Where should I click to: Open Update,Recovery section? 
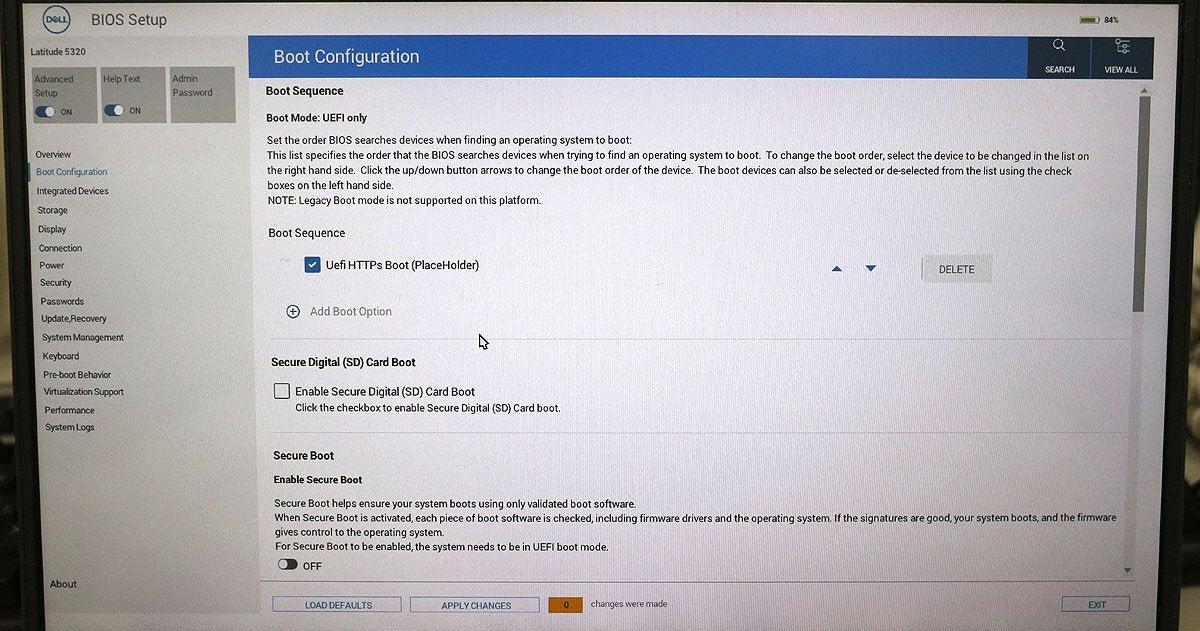click(74, 319)
